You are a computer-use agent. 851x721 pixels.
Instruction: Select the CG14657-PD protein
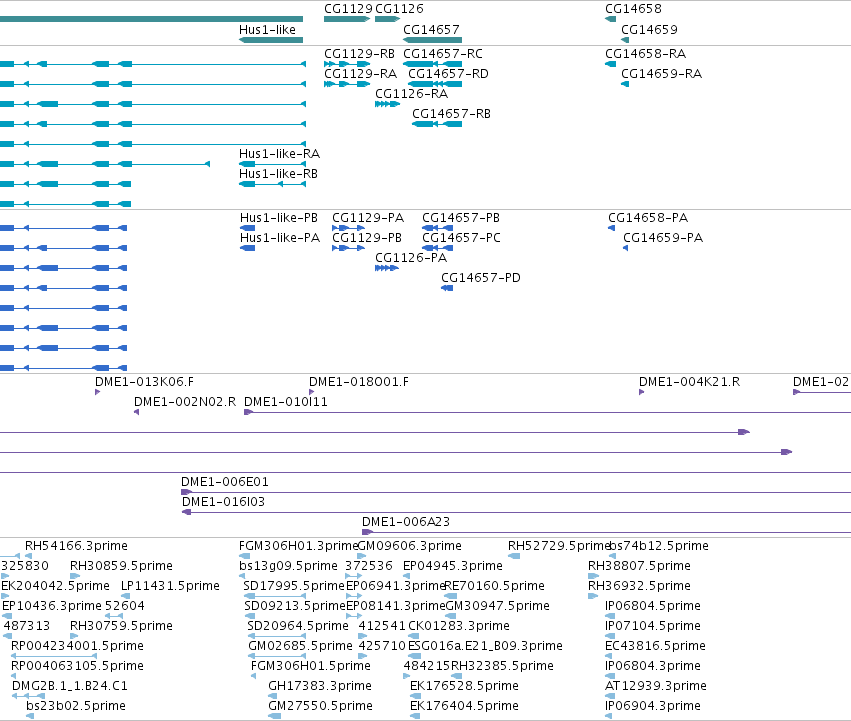pyautogui.click(x=447, y=288)
